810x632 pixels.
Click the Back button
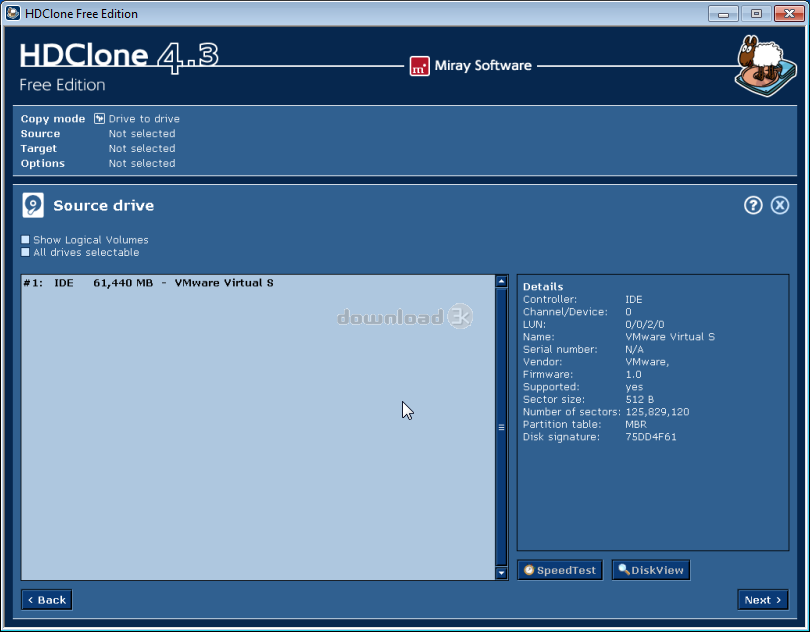[46, 599]
